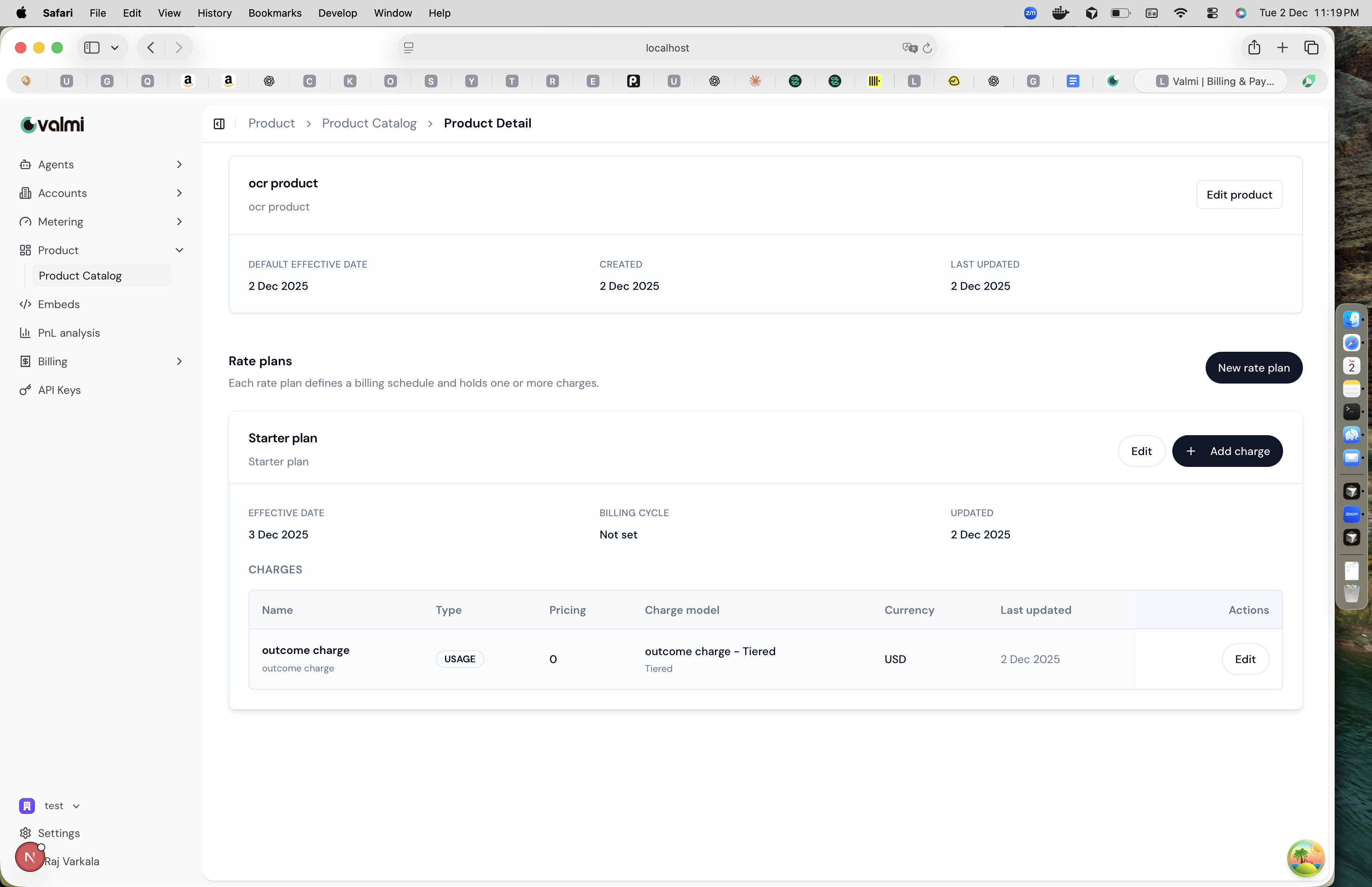Open a new tab with the plus icon
1372x887 pixels.
1283,48
